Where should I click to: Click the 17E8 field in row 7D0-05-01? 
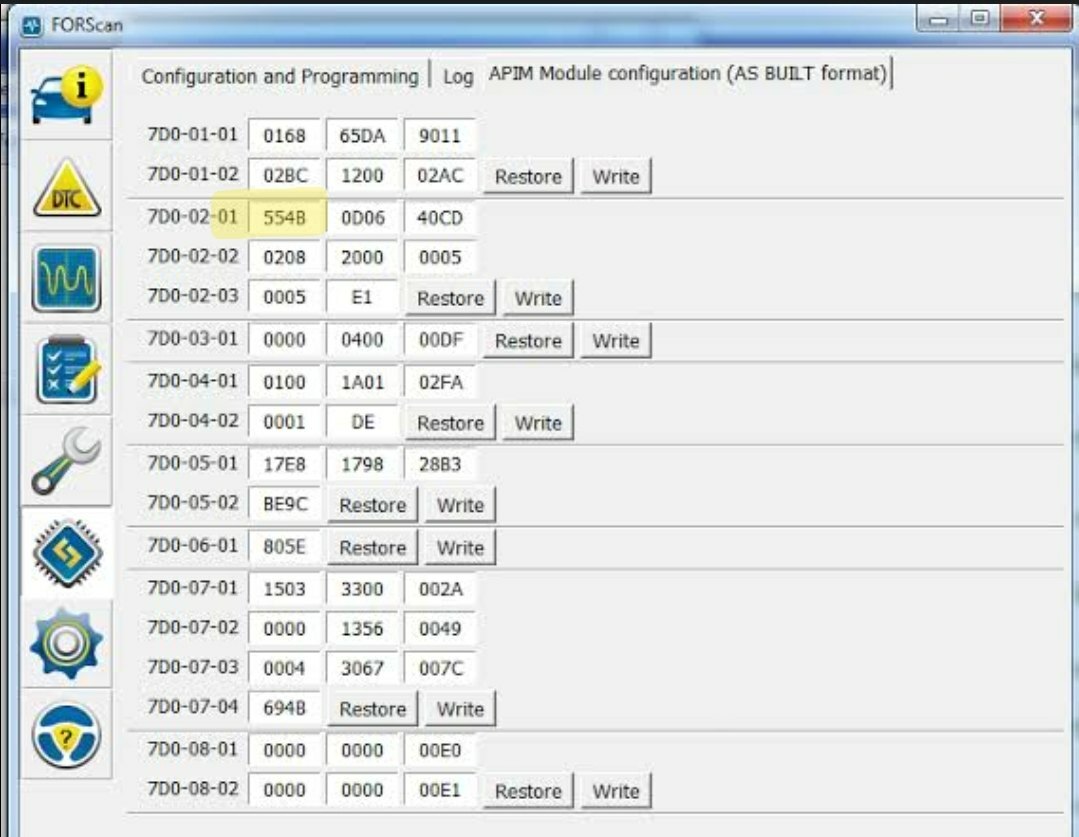[x=284, y=464]
